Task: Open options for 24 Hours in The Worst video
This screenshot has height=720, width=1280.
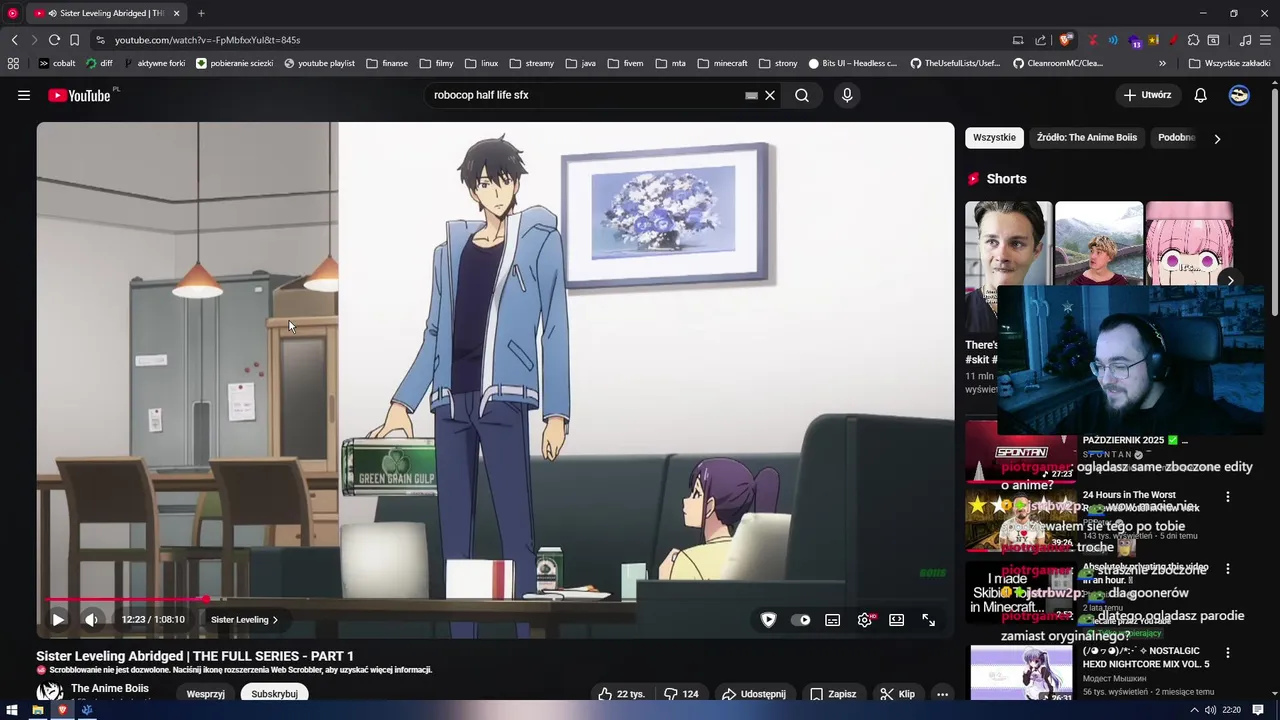Action: [1228, 497]
